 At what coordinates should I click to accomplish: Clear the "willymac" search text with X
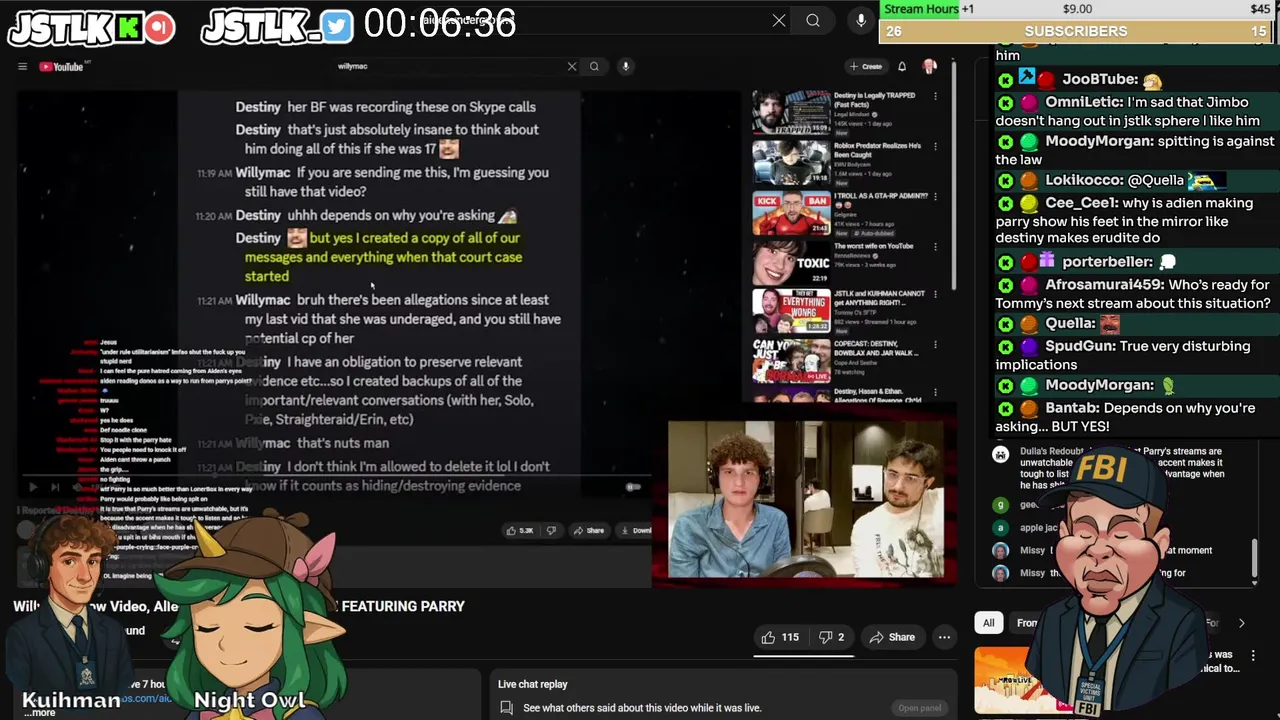[x=572, y=67]
